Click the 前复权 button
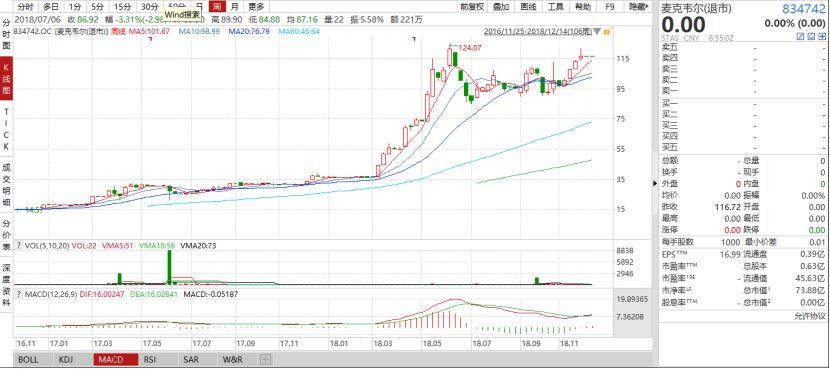Viewport: 830px width, 369px height. [472, 7]
